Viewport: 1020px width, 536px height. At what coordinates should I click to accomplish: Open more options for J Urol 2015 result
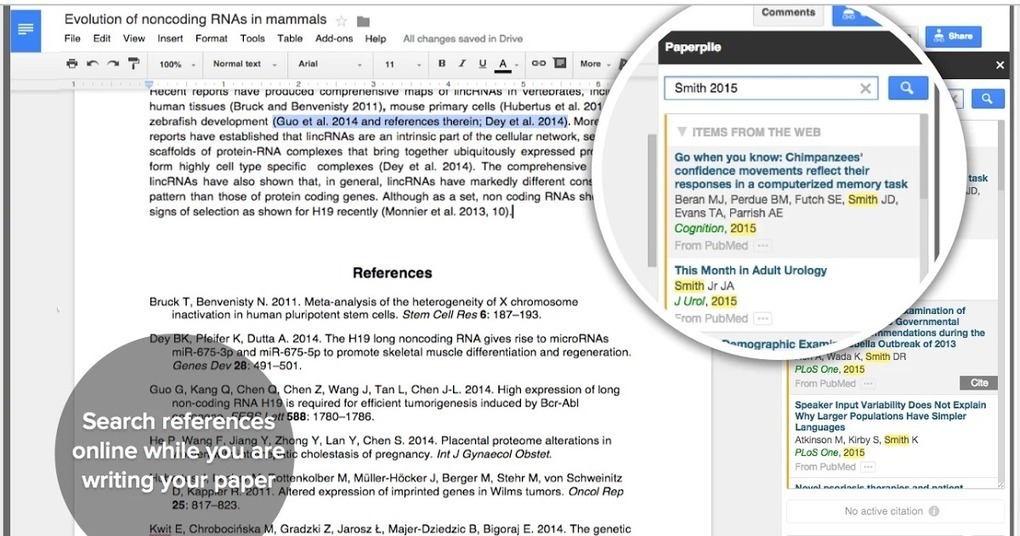(763, 319)
